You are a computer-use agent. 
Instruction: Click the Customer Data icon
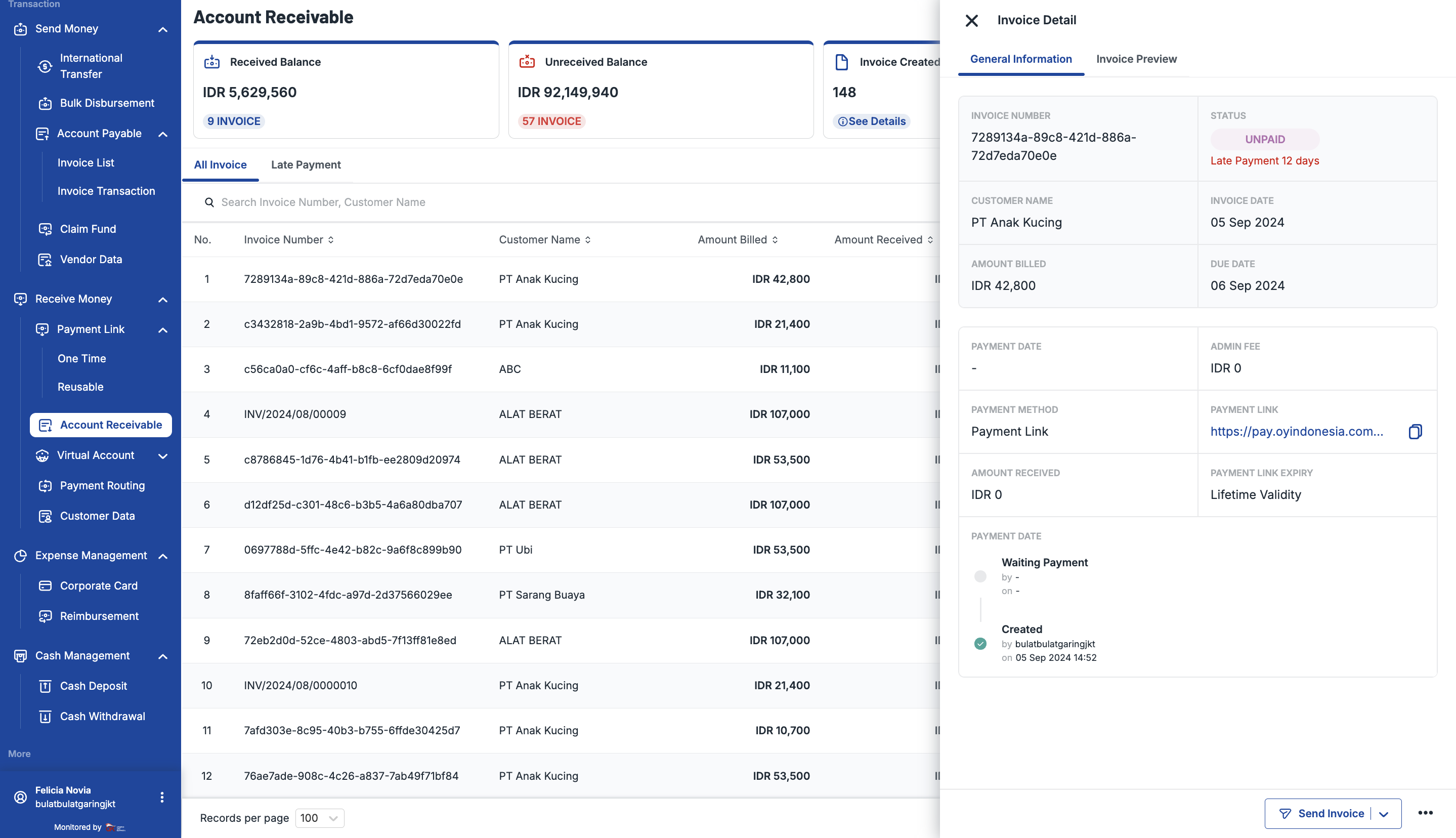pyautogui.click(x=45, y=516)
